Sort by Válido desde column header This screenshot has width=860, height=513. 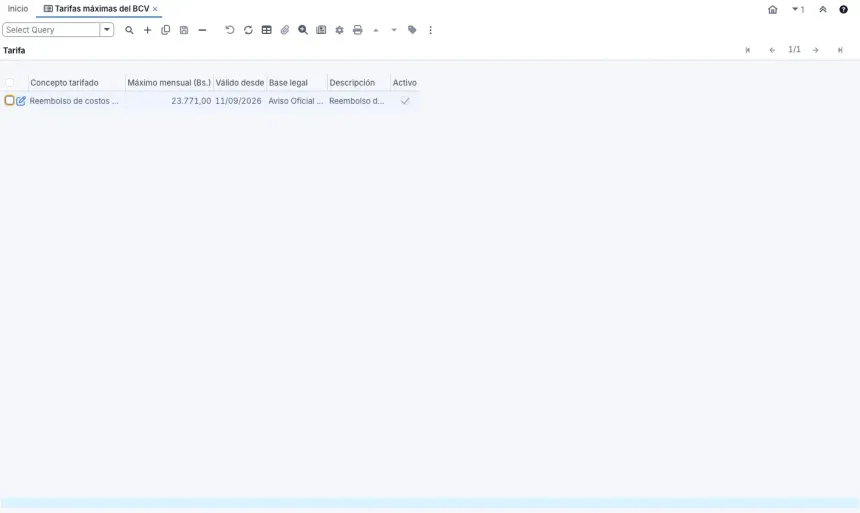click(x=240, y=83)
